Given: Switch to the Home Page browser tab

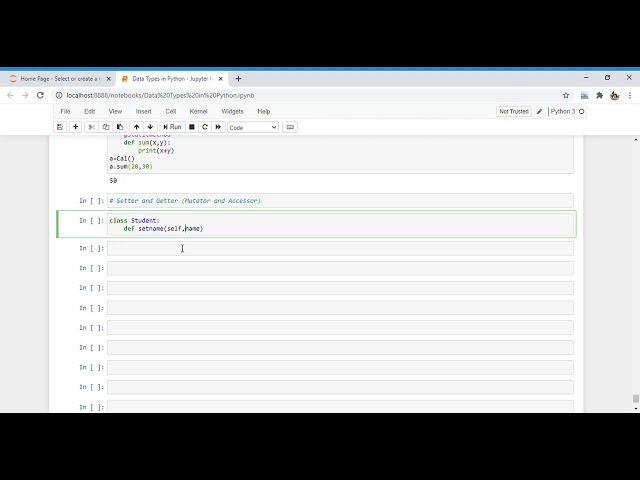Looking at the screenshot, I should (57, 79).
